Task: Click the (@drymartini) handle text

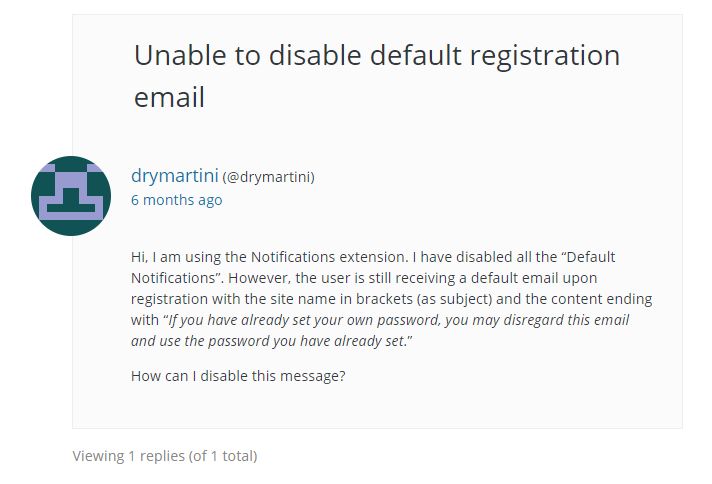Action: click(x=268, y=177)
